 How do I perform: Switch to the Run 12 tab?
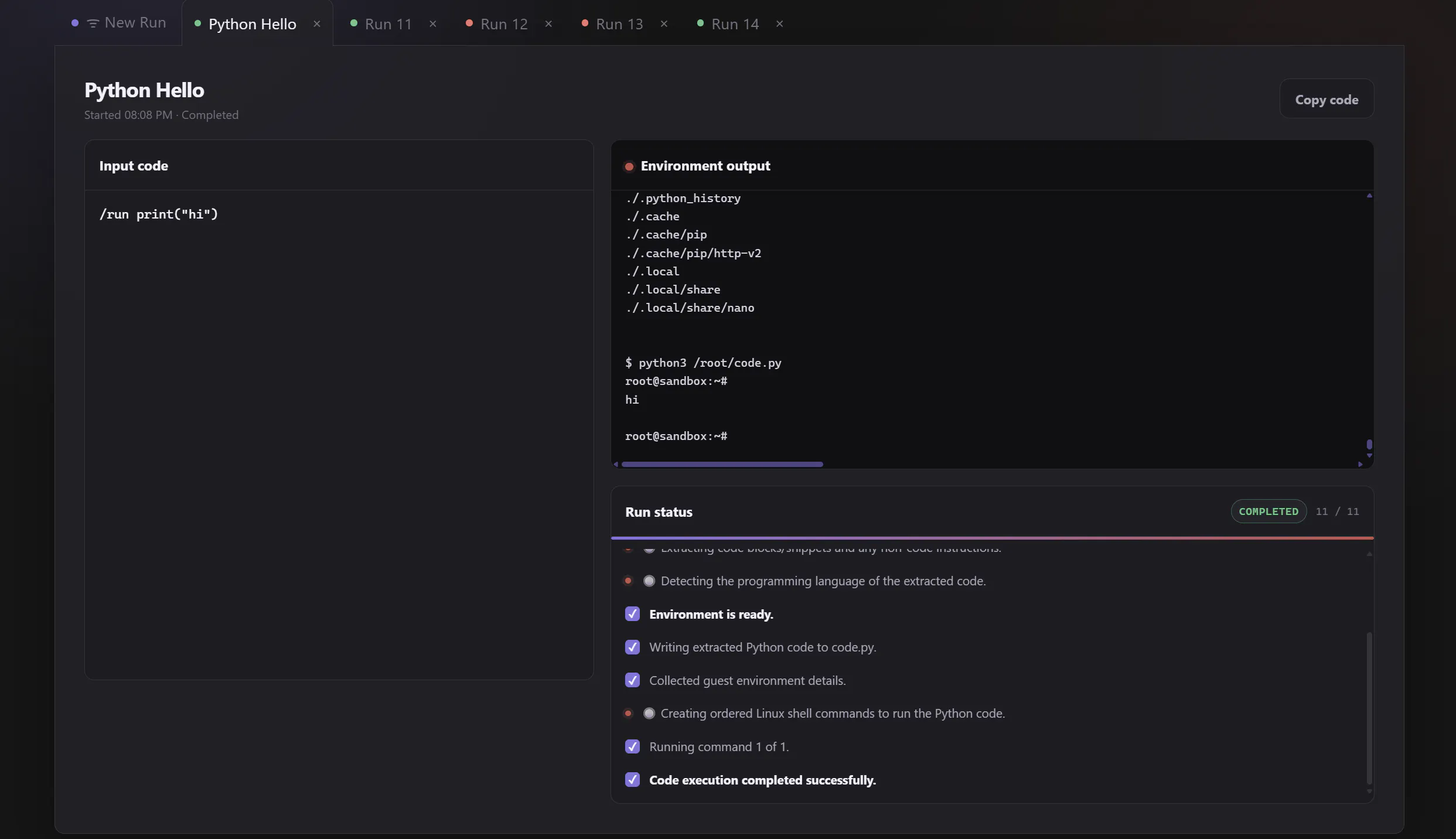coord(497,24)
